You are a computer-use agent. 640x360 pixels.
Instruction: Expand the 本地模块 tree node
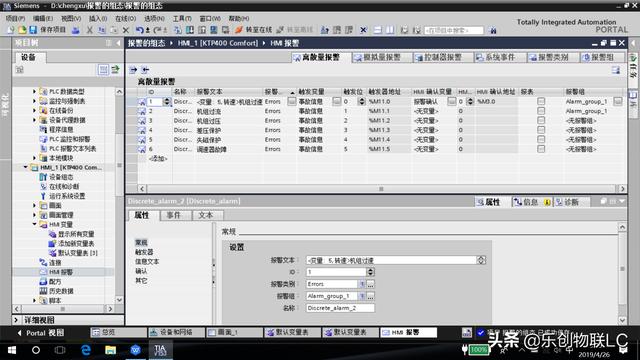[x=34, y=158]
